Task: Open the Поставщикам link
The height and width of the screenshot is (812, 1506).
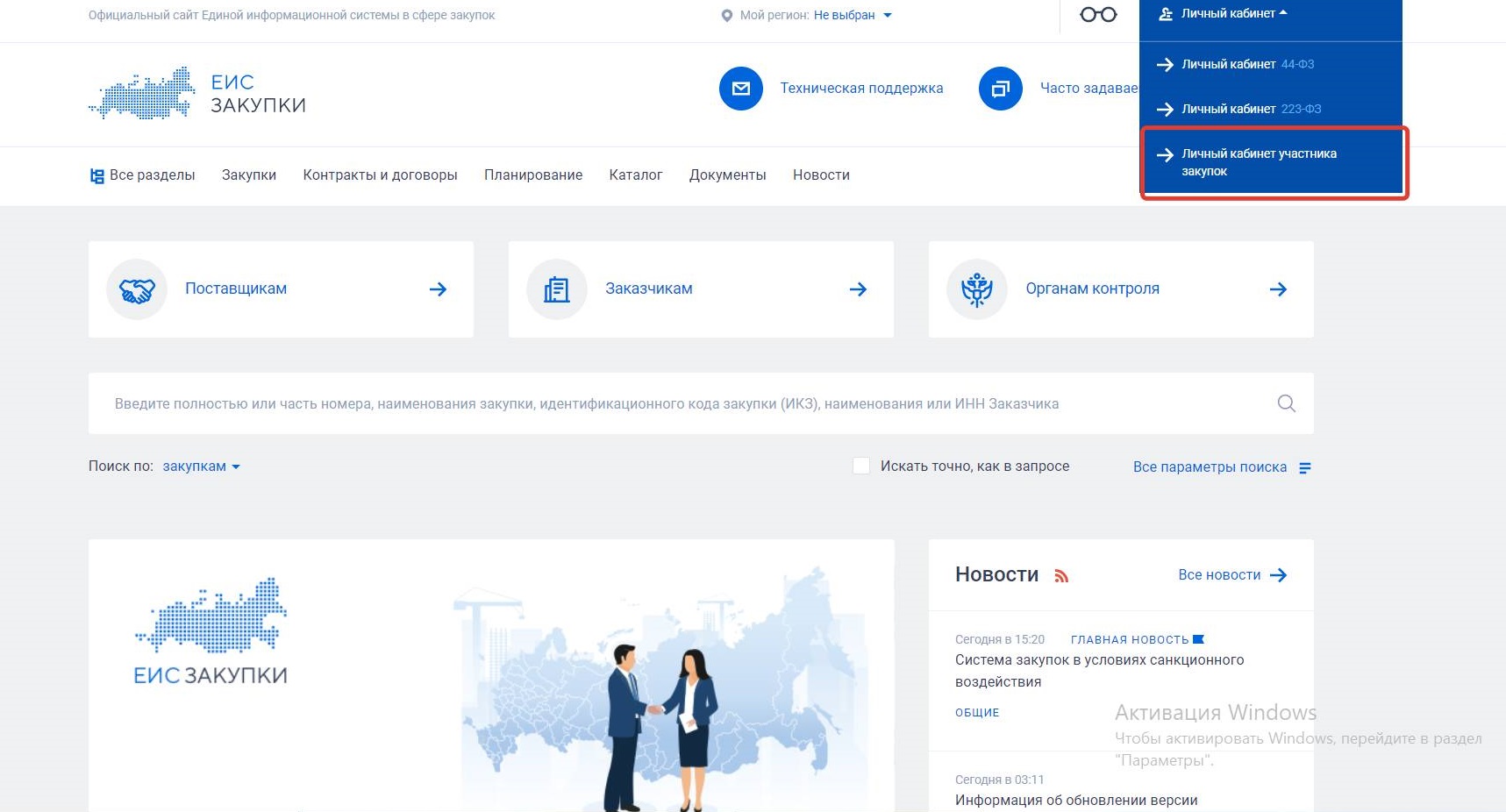Action: pos(236,288)
